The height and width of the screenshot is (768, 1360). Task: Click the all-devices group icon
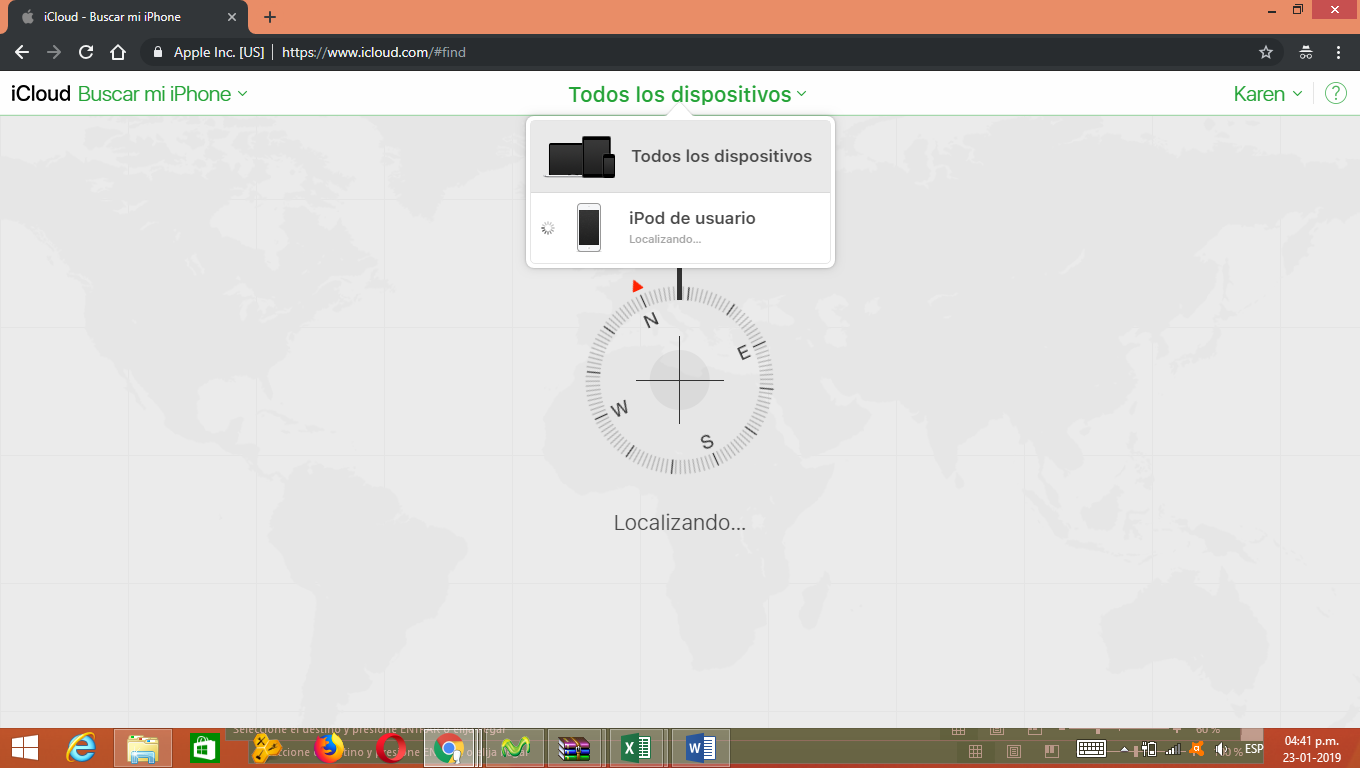coord(580,157)
